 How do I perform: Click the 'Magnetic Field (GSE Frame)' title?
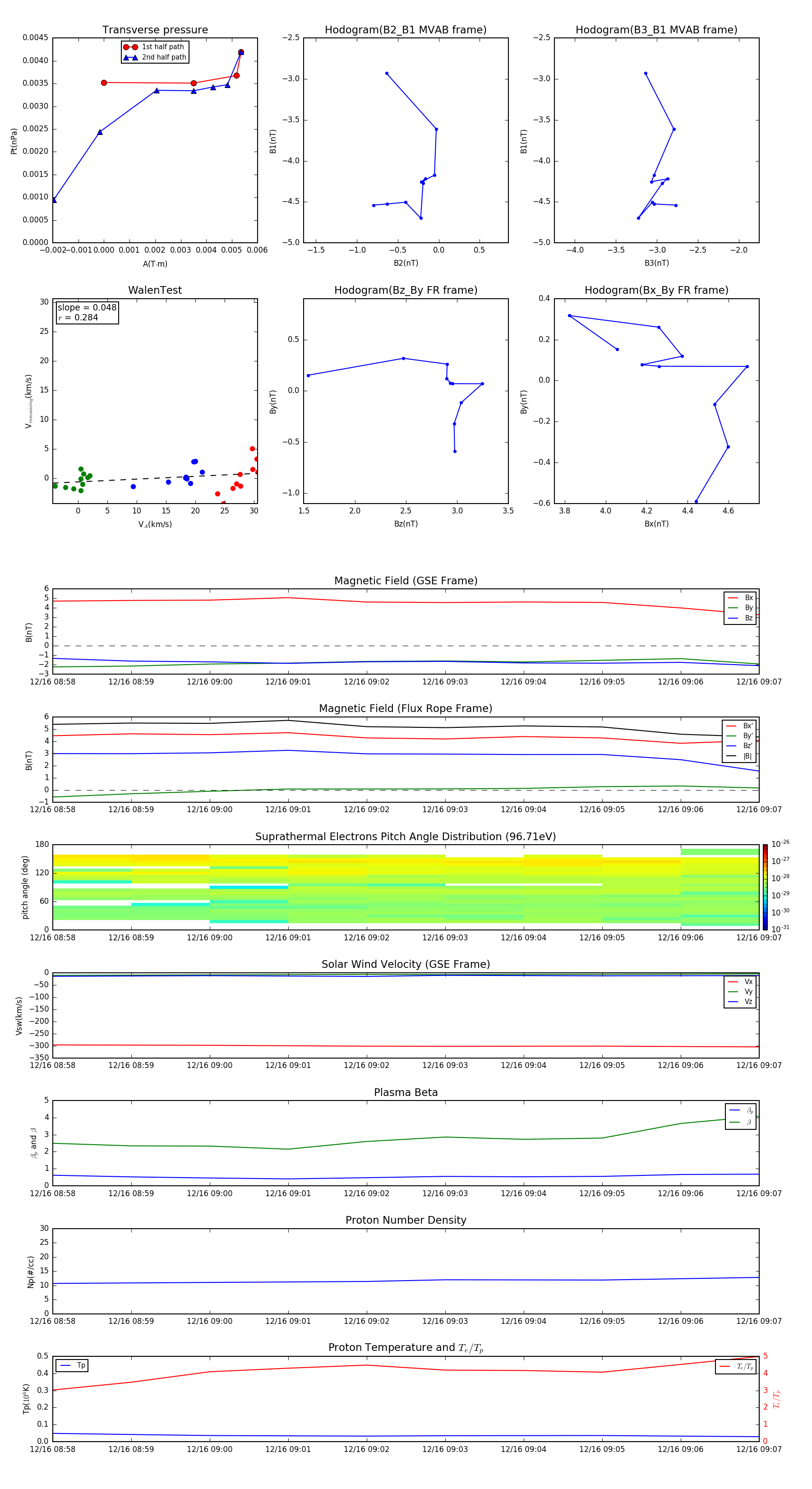coord(406,581)
